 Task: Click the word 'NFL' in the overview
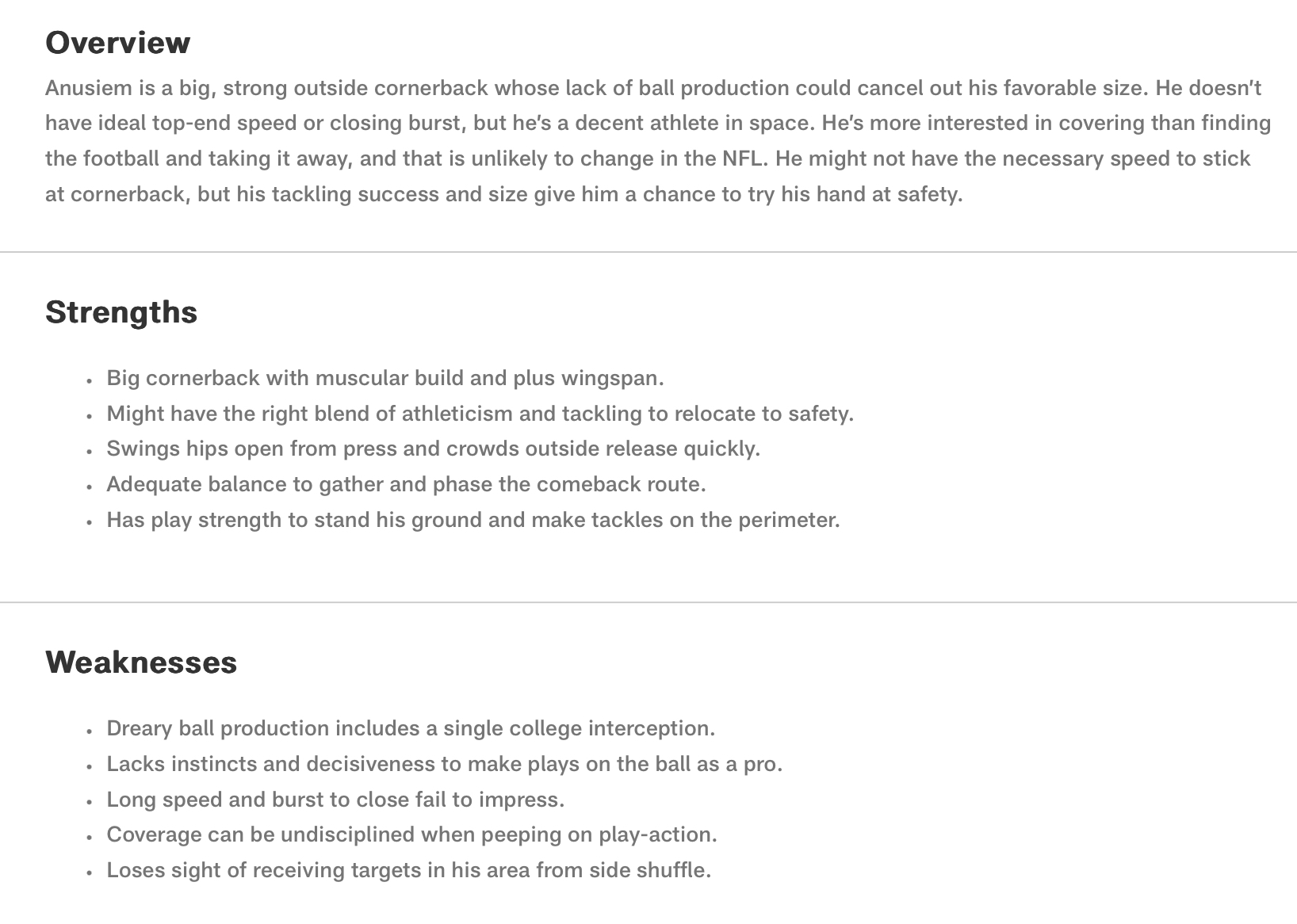744,158
